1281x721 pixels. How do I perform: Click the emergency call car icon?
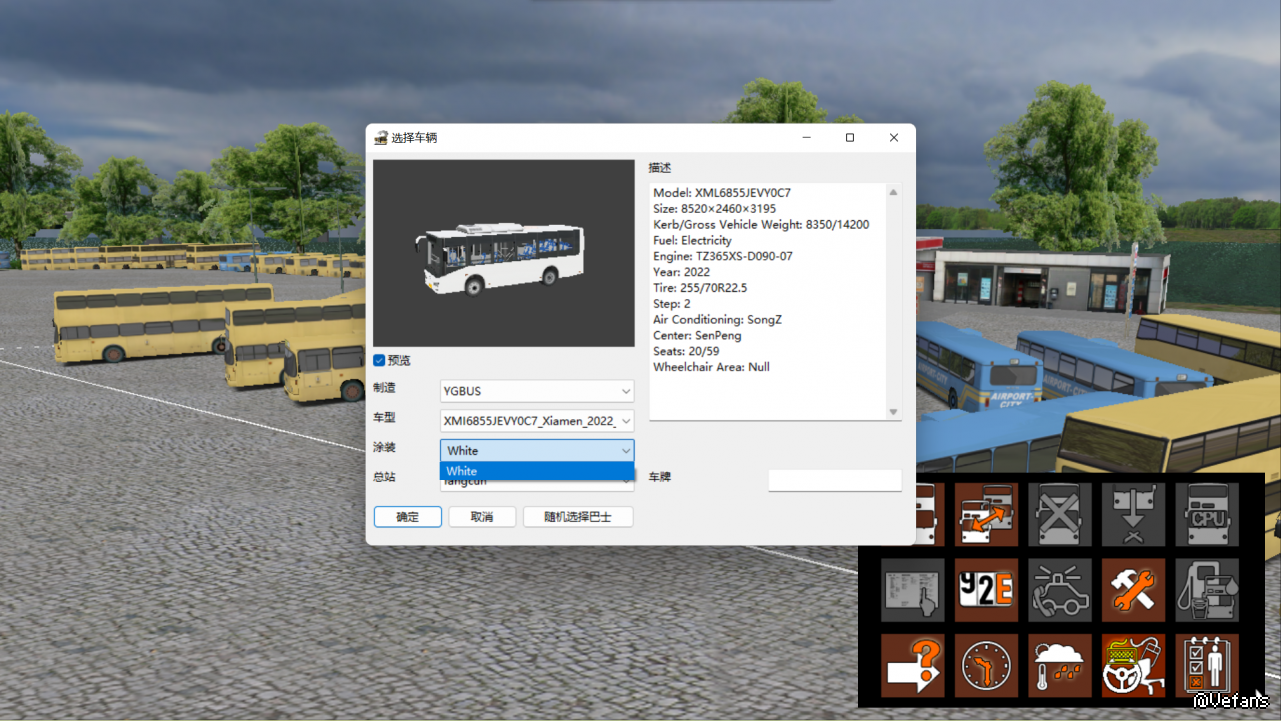[1060, 590]
